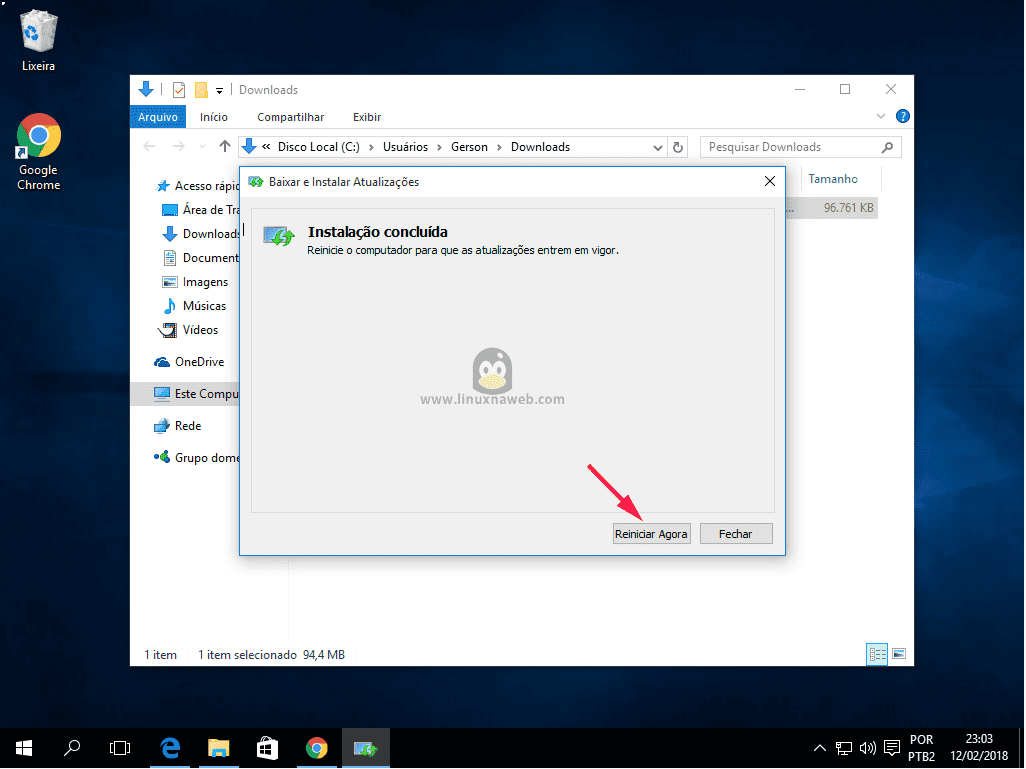Open the Arquivo menu

point(157,116)
